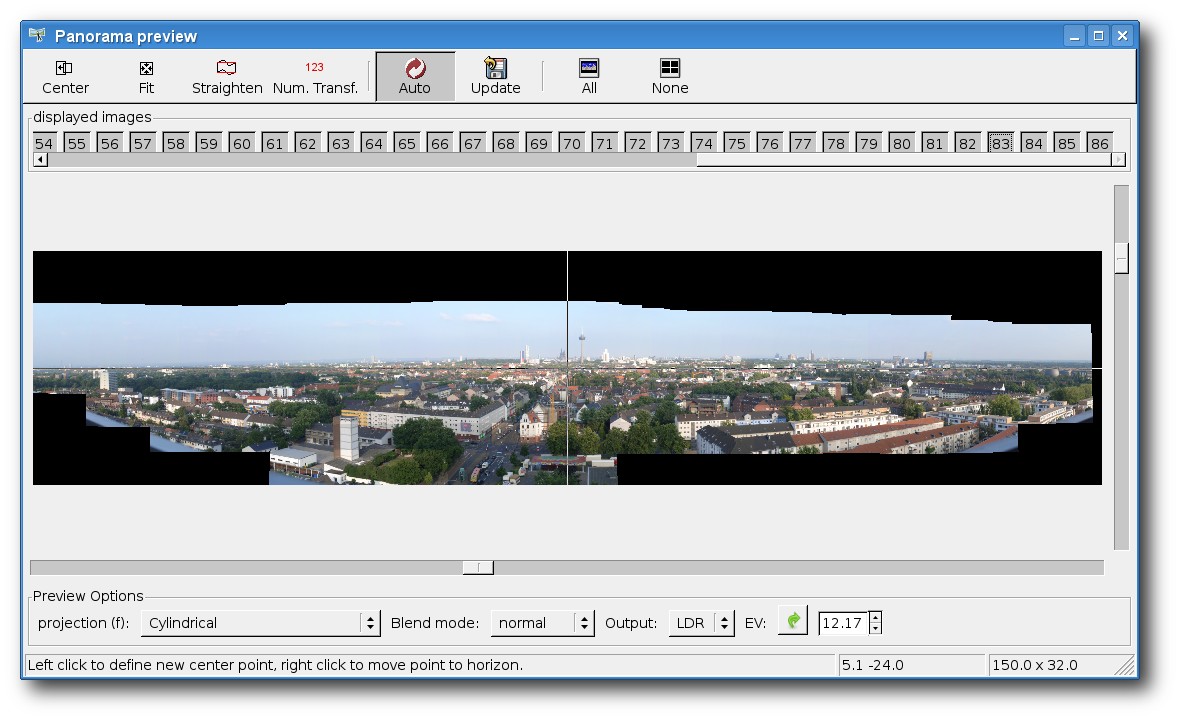Toggle displayed image 70

571,143
